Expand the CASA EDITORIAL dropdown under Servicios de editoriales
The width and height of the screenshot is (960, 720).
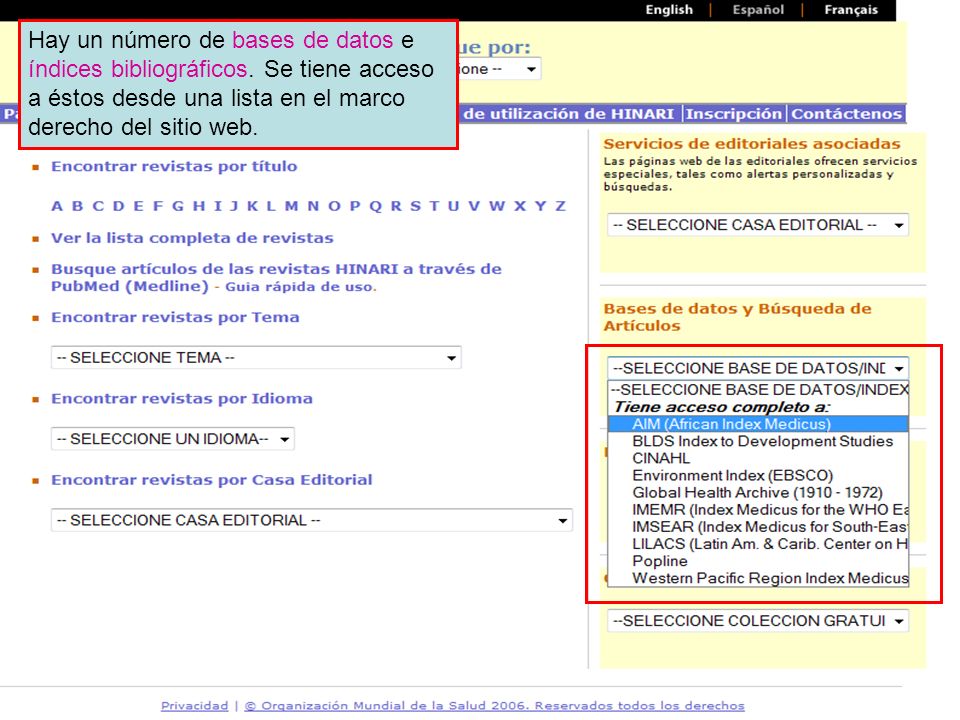758,225
